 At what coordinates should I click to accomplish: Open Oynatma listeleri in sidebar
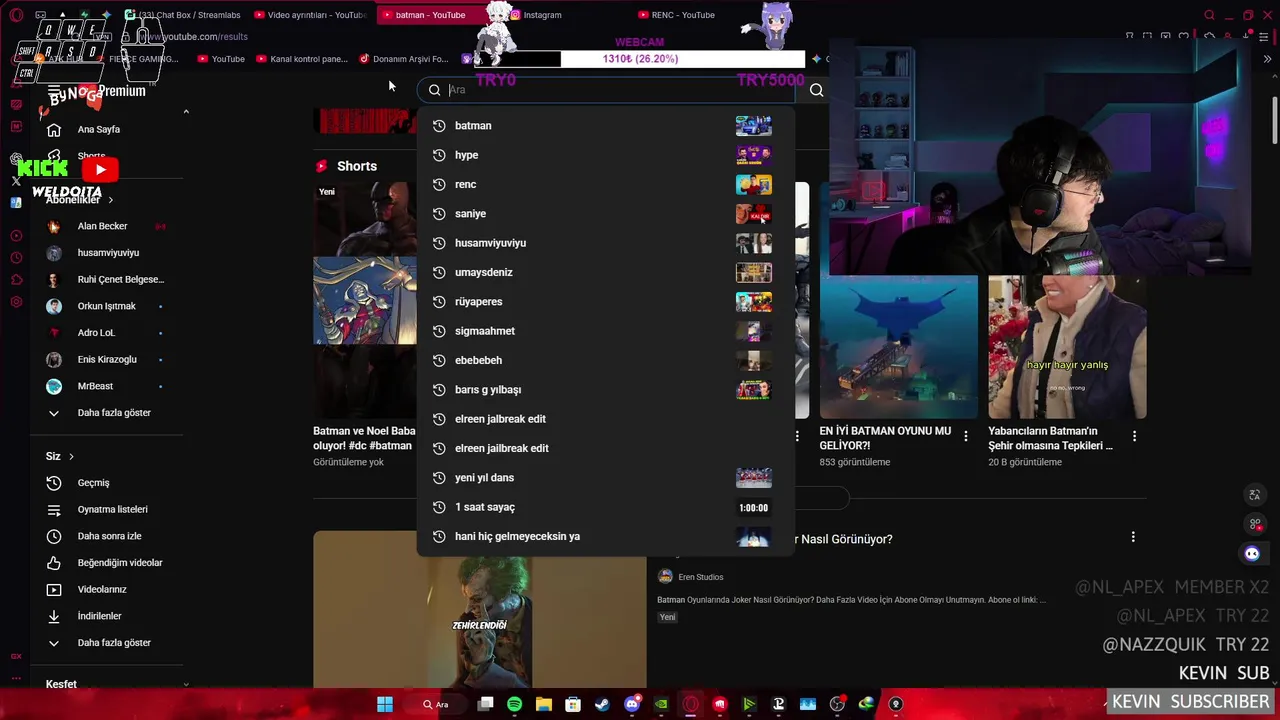[108, 509]
